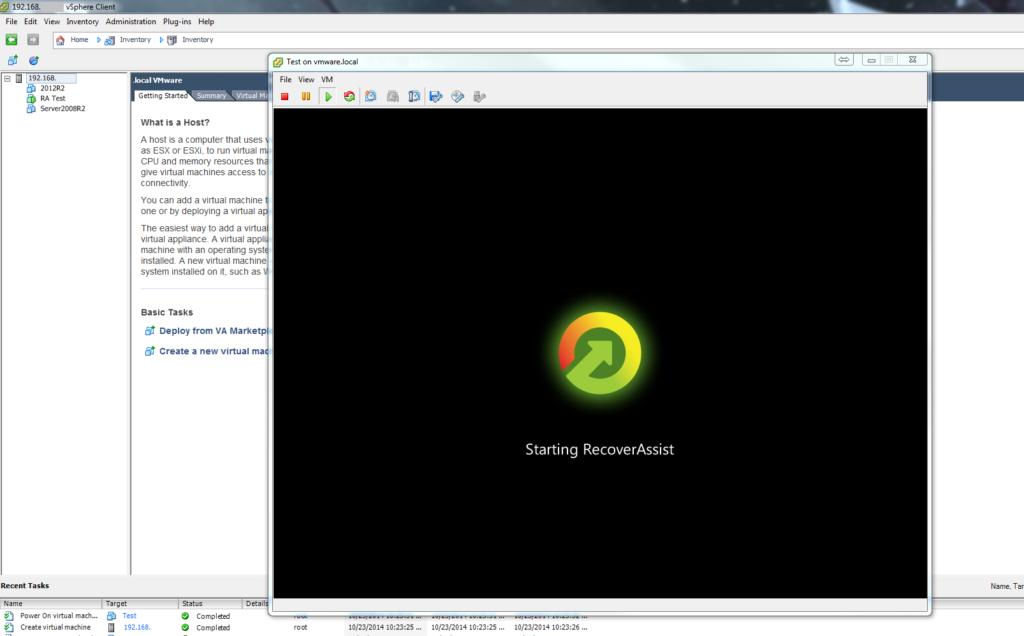Click the Take Snapshot icon
This screenshot has width=1024, height=636.
370,96
